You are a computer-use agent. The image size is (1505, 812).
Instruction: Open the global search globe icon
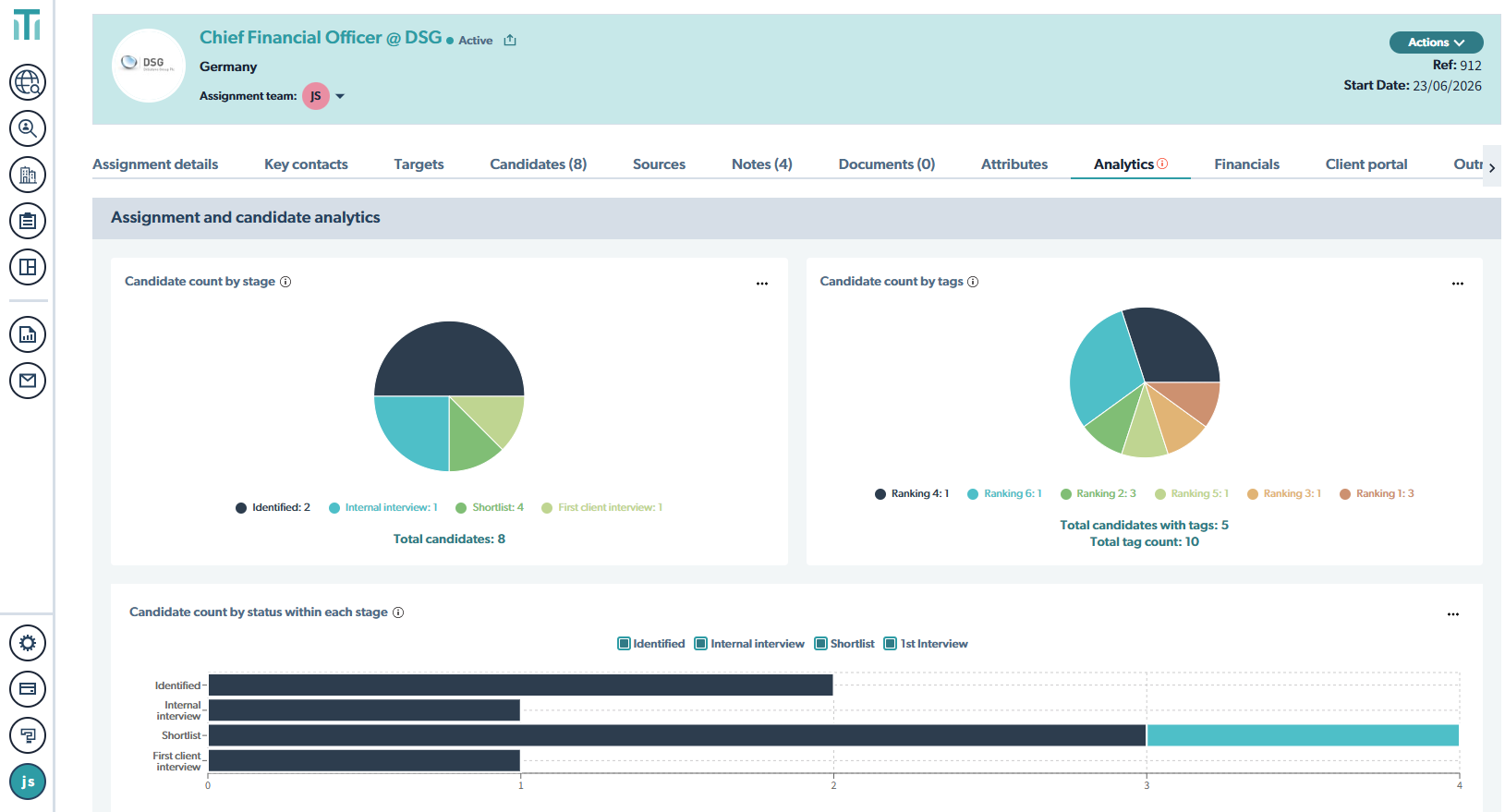(x=28, y=82)
